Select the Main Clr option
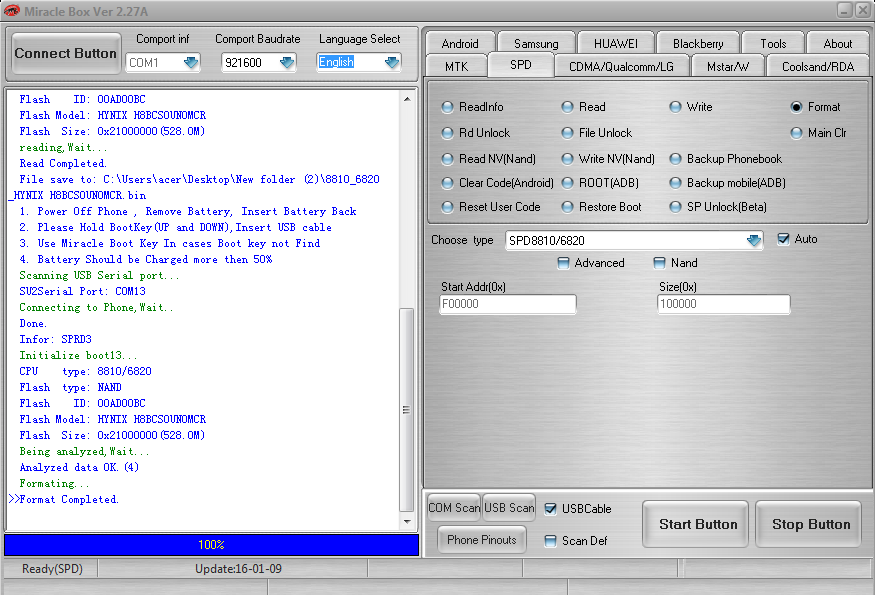Screen dimensions: 875x595 tap(796, 133)
